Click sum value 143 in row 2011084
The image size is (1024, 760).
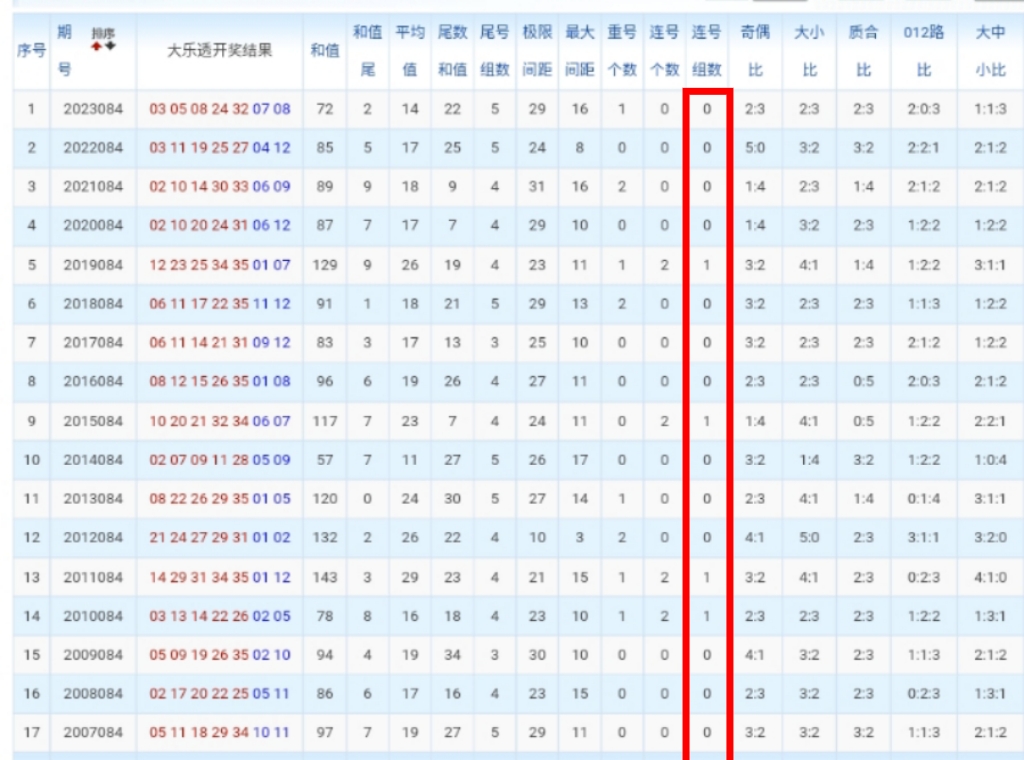click(x=325, y=577)
